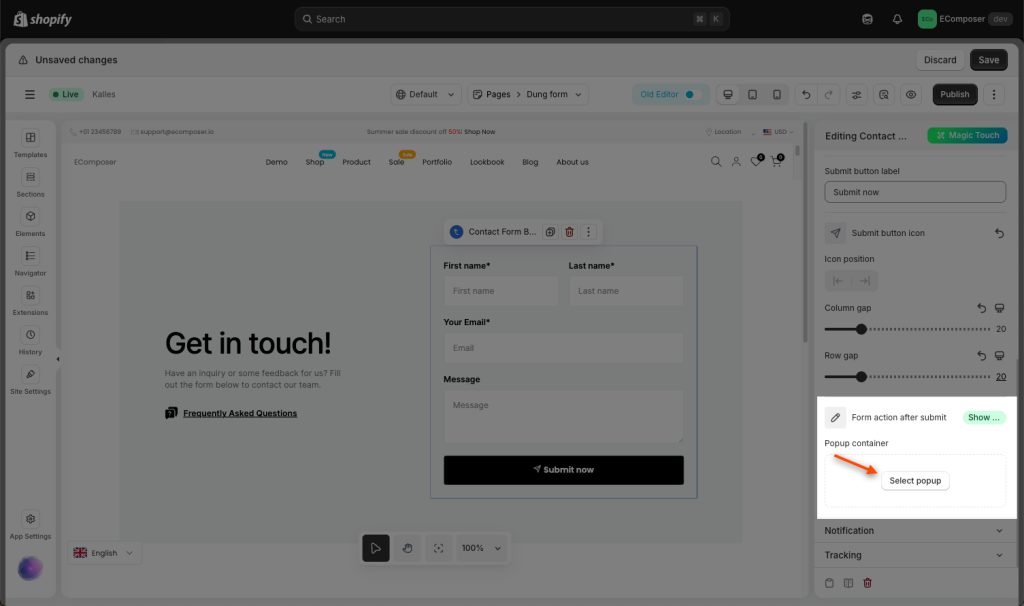
Task: Select desktop device view
Action: click(x=728, y=95)
